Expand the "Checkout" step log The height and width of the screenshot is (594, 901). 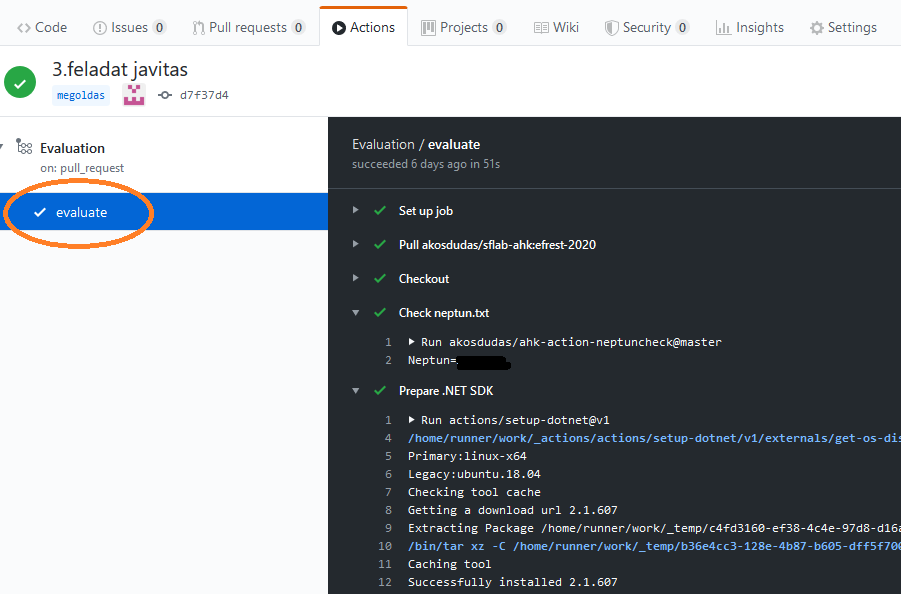(x=356, y=278)
